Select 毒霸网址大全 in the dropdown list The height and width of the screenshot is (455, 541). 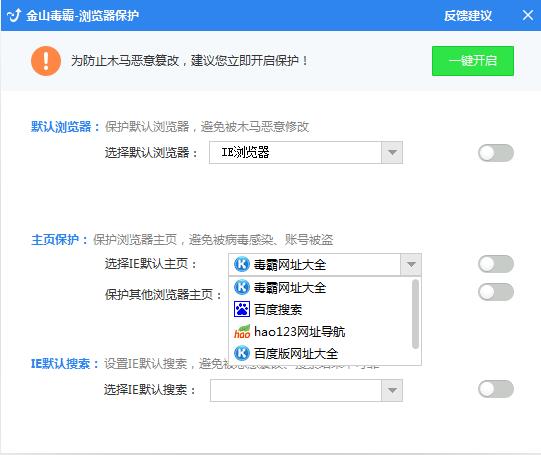coord(321,287)
